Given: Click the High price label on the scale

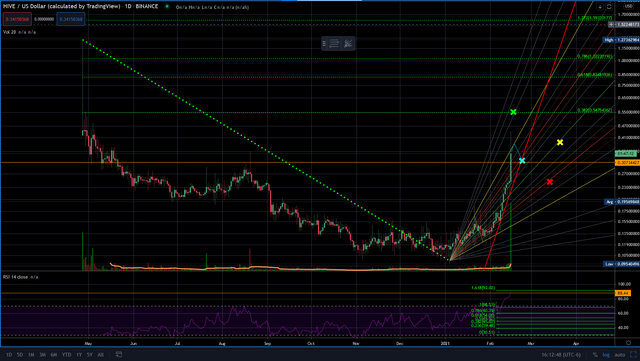Looking at the screenshot, I should (622, 40).
